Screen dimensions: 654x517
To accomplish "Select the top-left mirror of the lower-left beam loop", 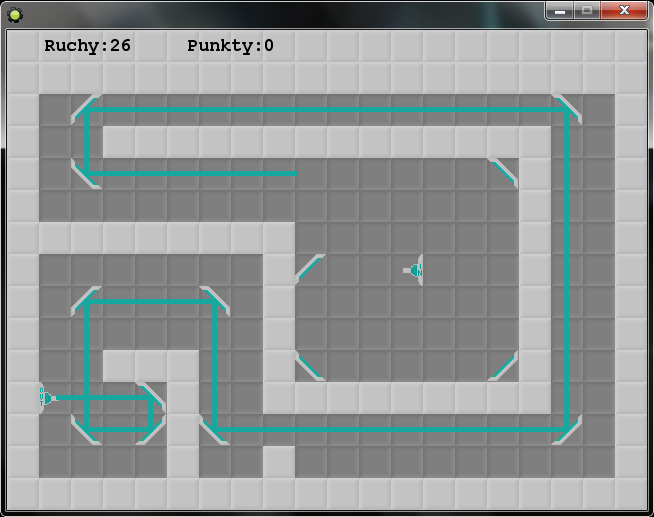I will pos(87,301).
